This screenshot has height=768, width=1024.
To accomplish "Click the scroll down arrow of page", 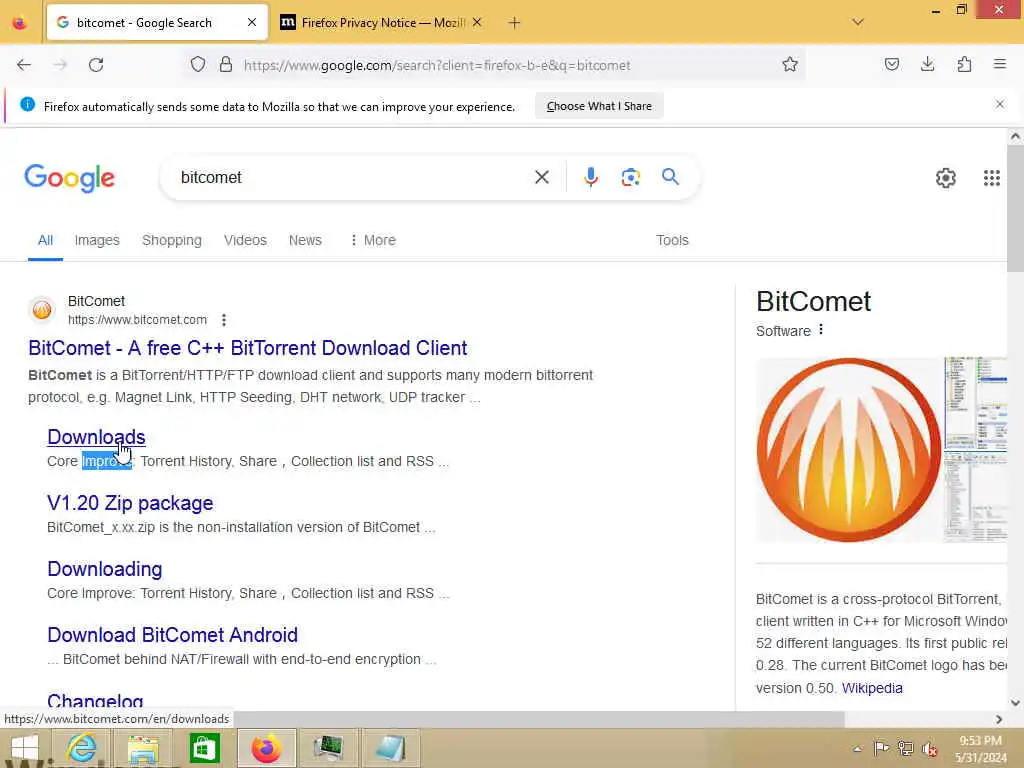I will [1015, 703].
